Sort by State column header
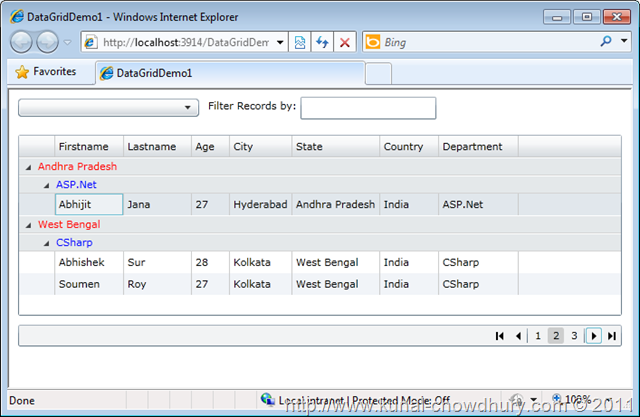Screen dimensions: 640x417 [x=336, y=146]
